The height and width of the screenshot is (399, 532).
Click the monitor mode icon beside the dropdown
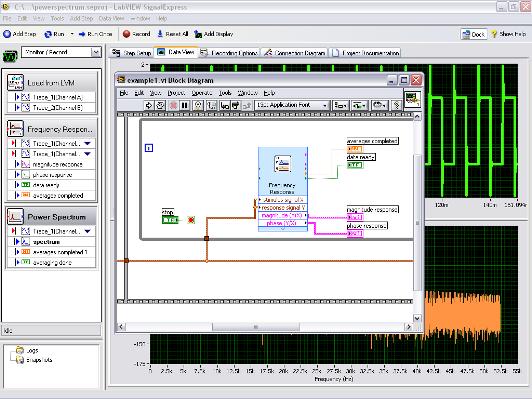pos(10,56)
